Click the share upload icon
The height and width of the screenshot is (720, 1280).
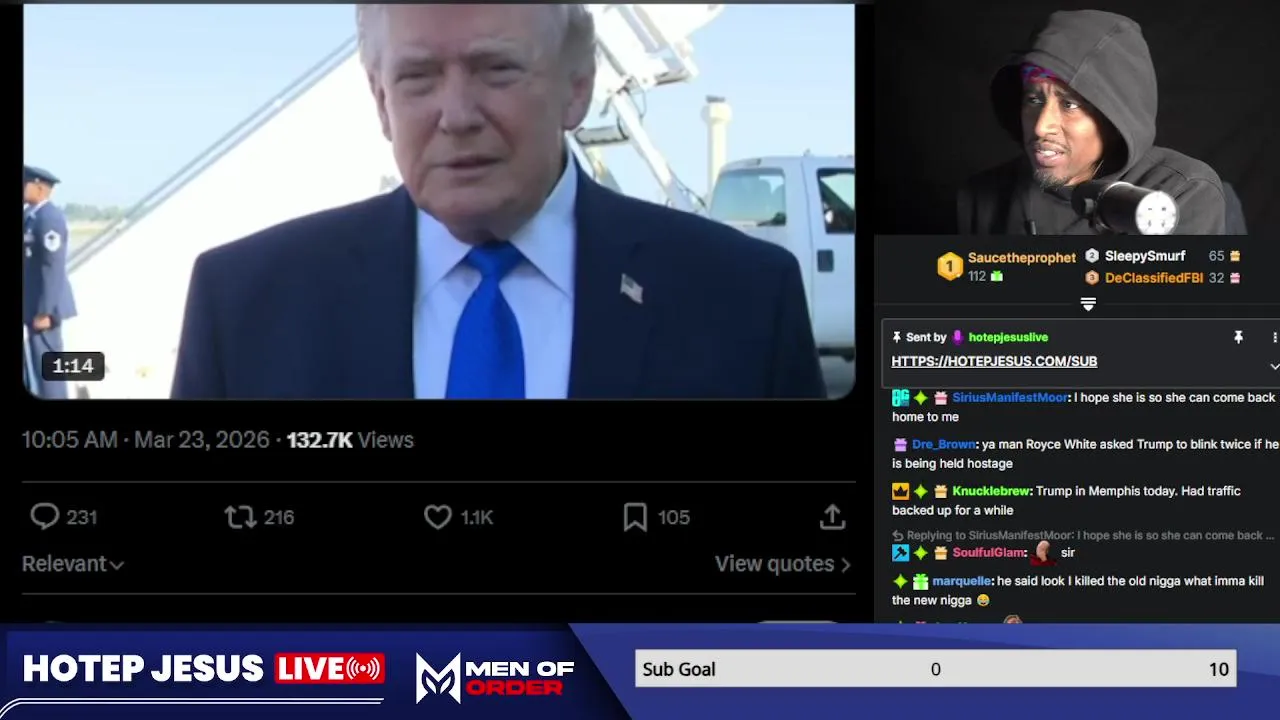(x=832, y=516)
